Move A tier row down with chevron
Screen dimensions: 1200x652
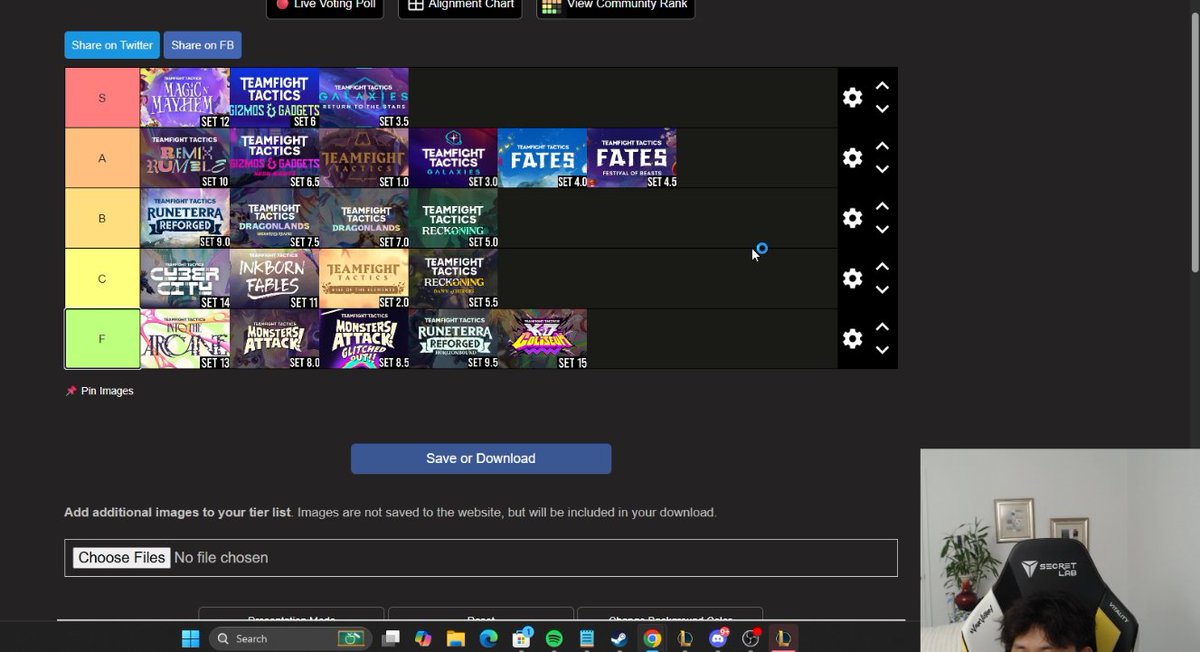click(x=882, y=169)
